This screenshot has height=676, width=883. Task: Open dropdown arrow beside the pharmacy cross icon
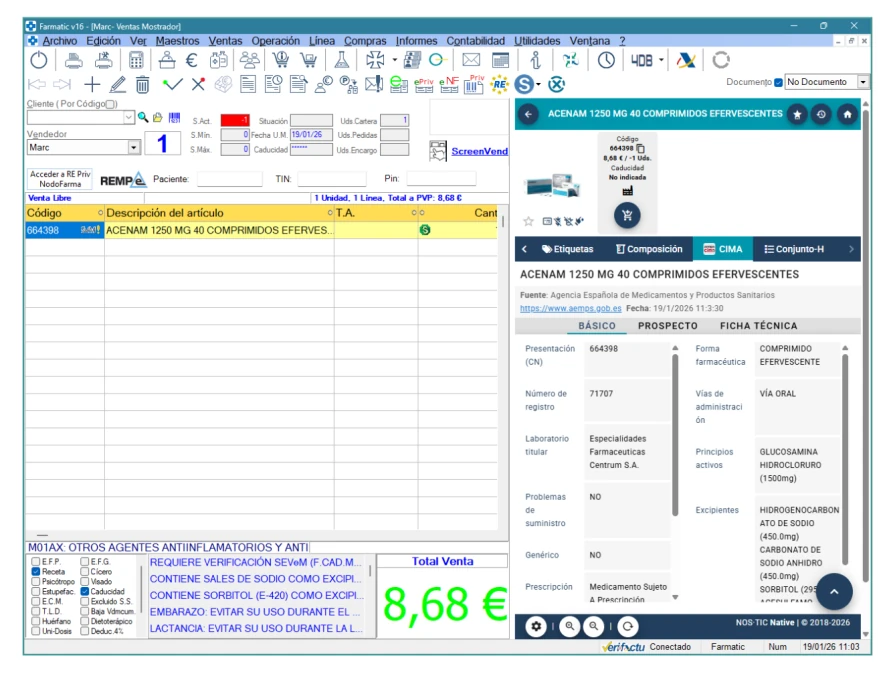395,60
